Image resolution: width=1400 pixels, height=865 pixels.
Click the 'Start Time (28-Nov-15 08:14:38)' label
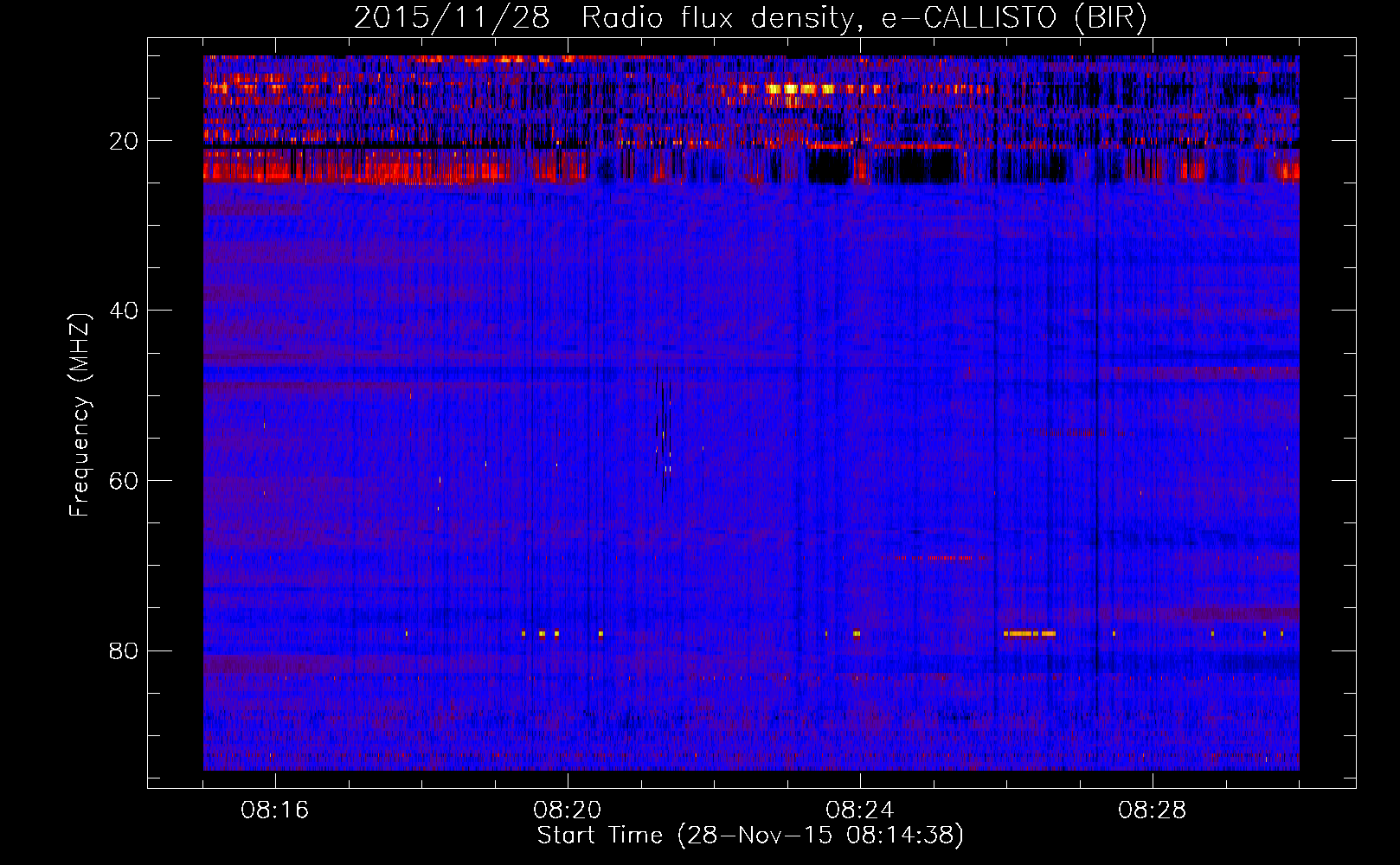pyautogui.click(x=750, y=836)
